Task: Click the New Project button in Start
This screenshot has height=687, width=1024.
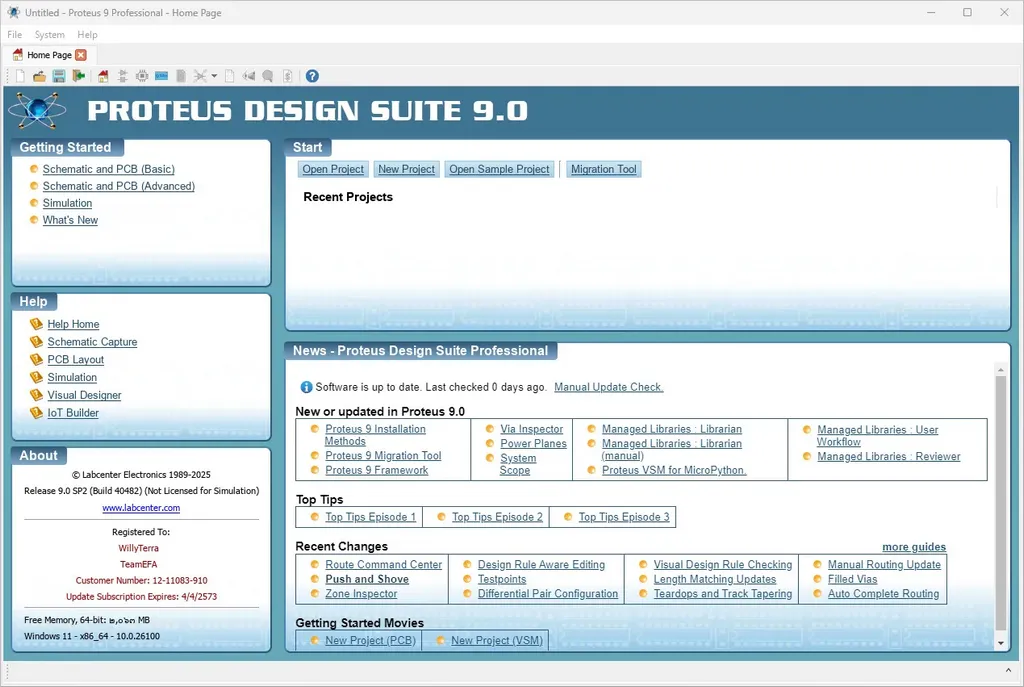Action: [x=406, y=169]
